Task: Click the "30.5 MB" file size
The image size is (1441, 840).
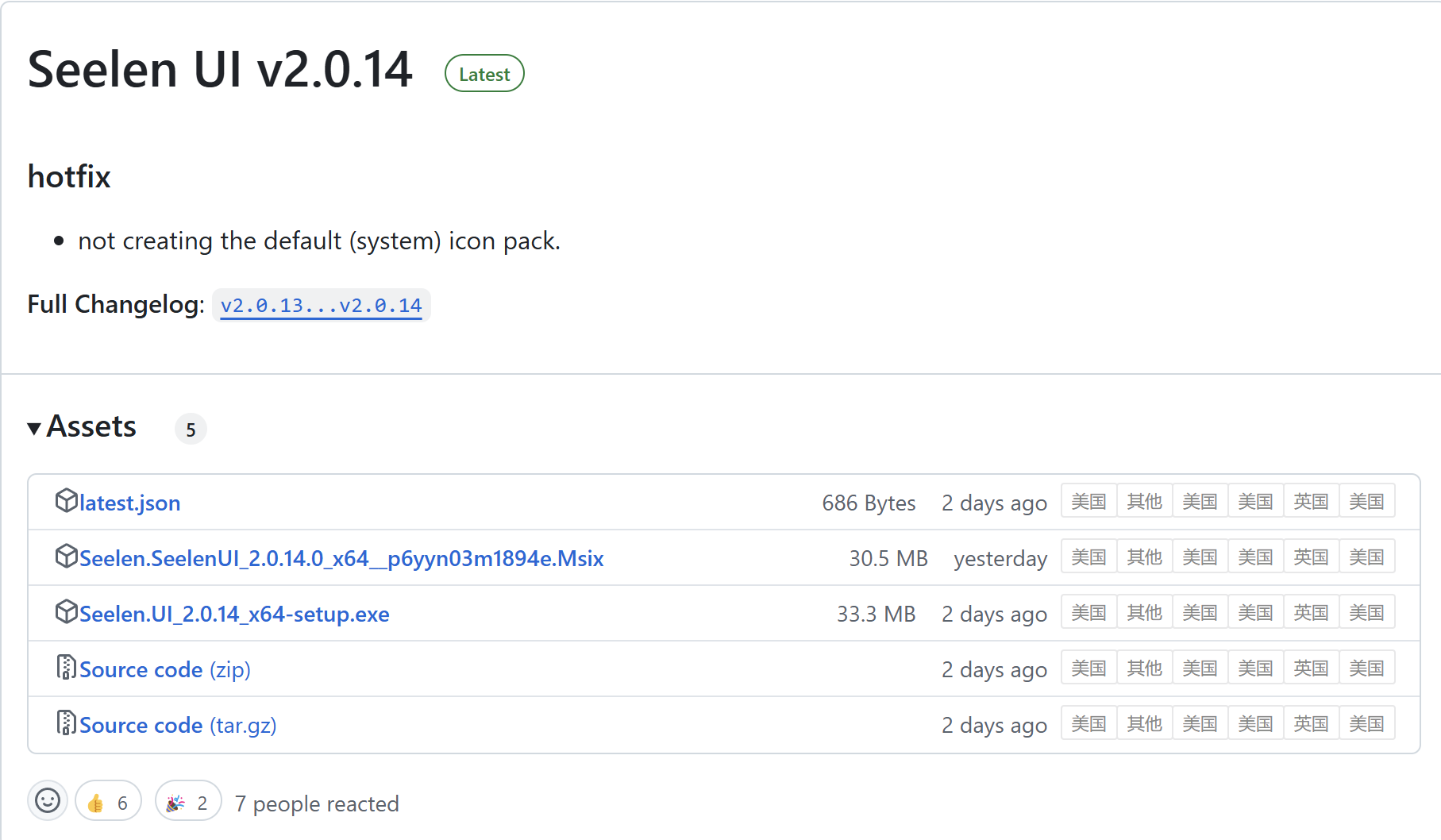Action: pos(888,558)
